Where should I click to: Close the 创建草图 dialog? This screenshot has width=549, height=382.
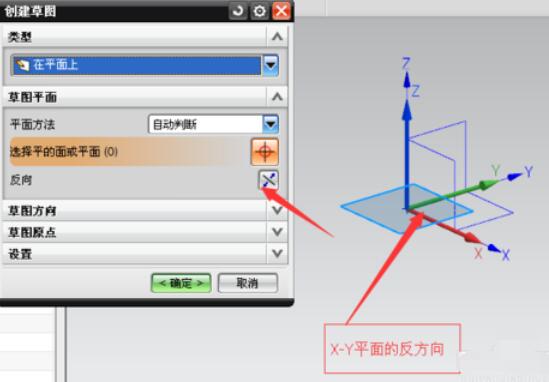282,11
